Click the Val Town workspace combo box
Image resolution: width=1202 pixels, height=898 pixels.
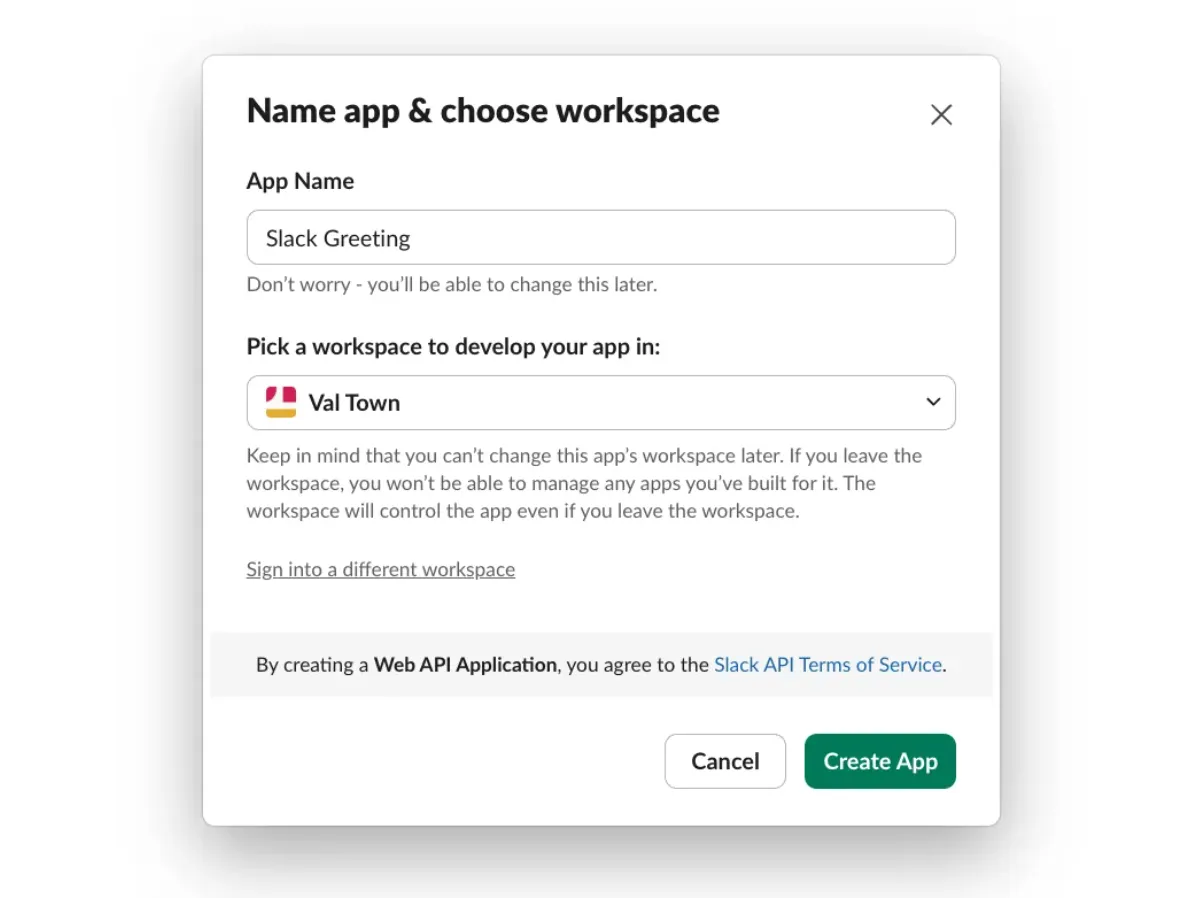coord(600,402)
